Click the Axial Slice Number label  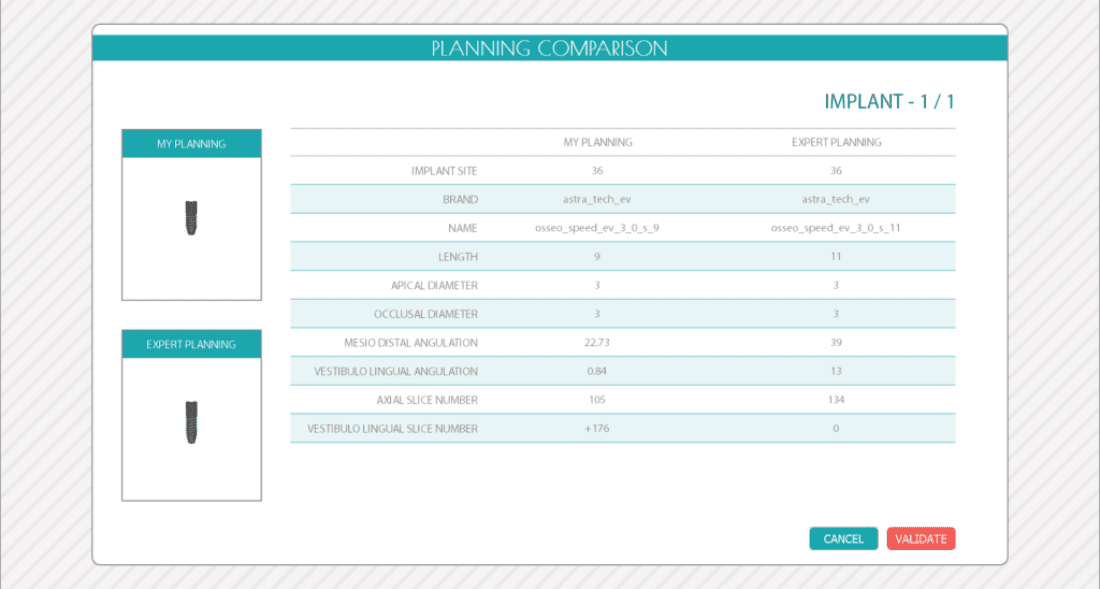427,400
